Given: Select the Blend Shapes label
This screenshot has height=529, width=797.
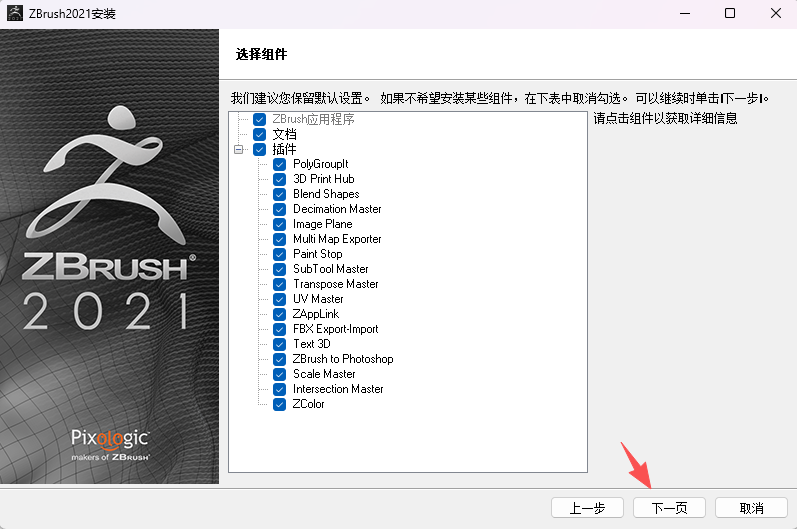Looking at the screenshot, I should 326,194.
